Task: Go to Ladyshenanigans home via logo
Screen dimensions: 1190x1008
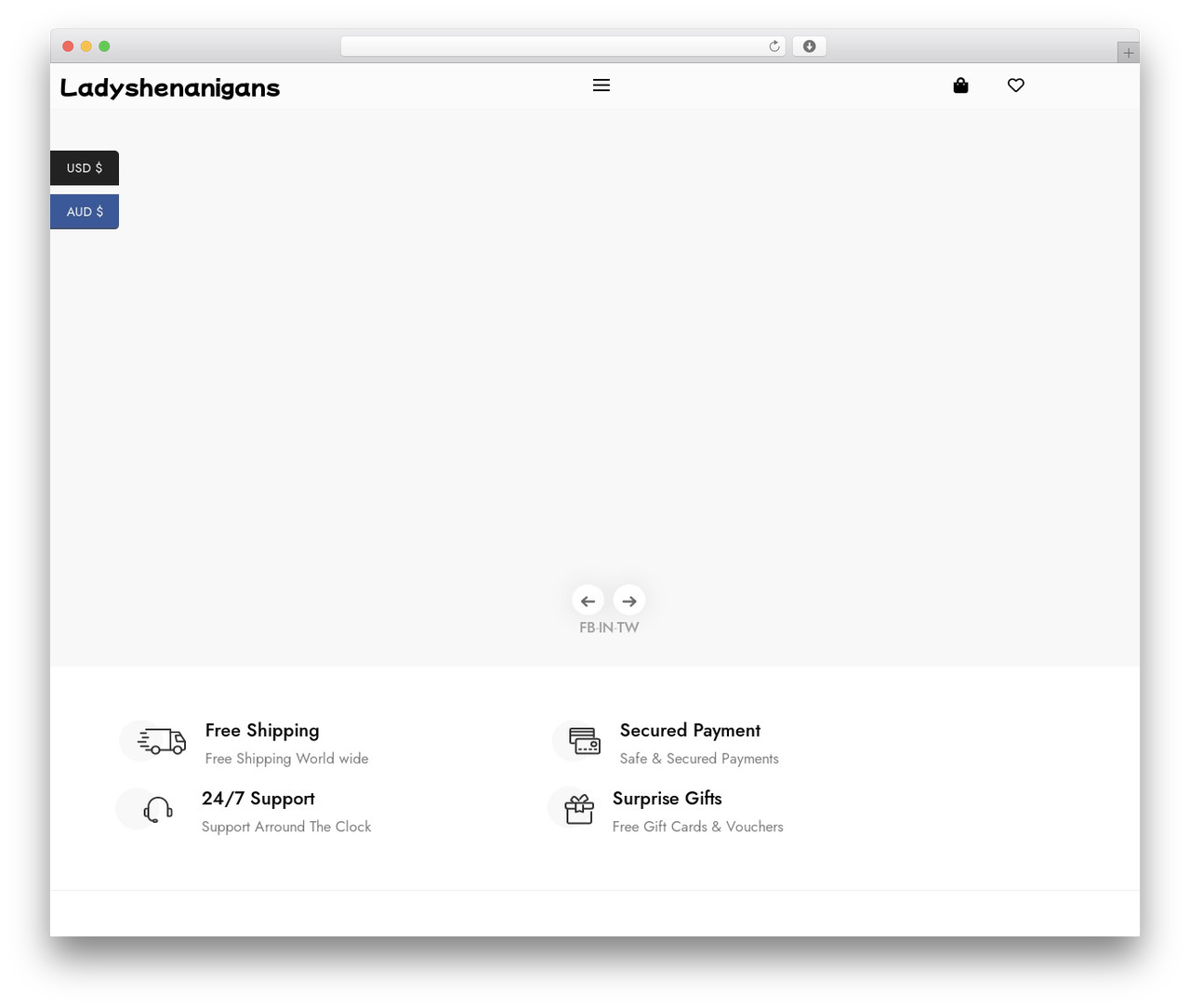Action: pyautogui.click(x=170, y=87)
